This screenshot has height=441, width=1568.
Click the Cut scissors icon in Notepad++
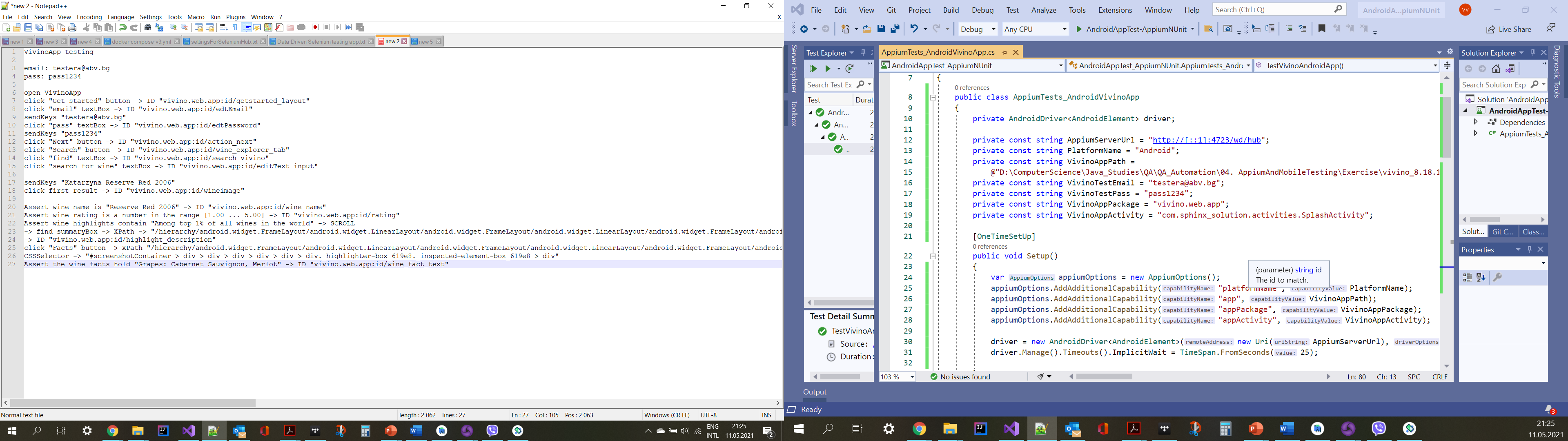(87, 27)
